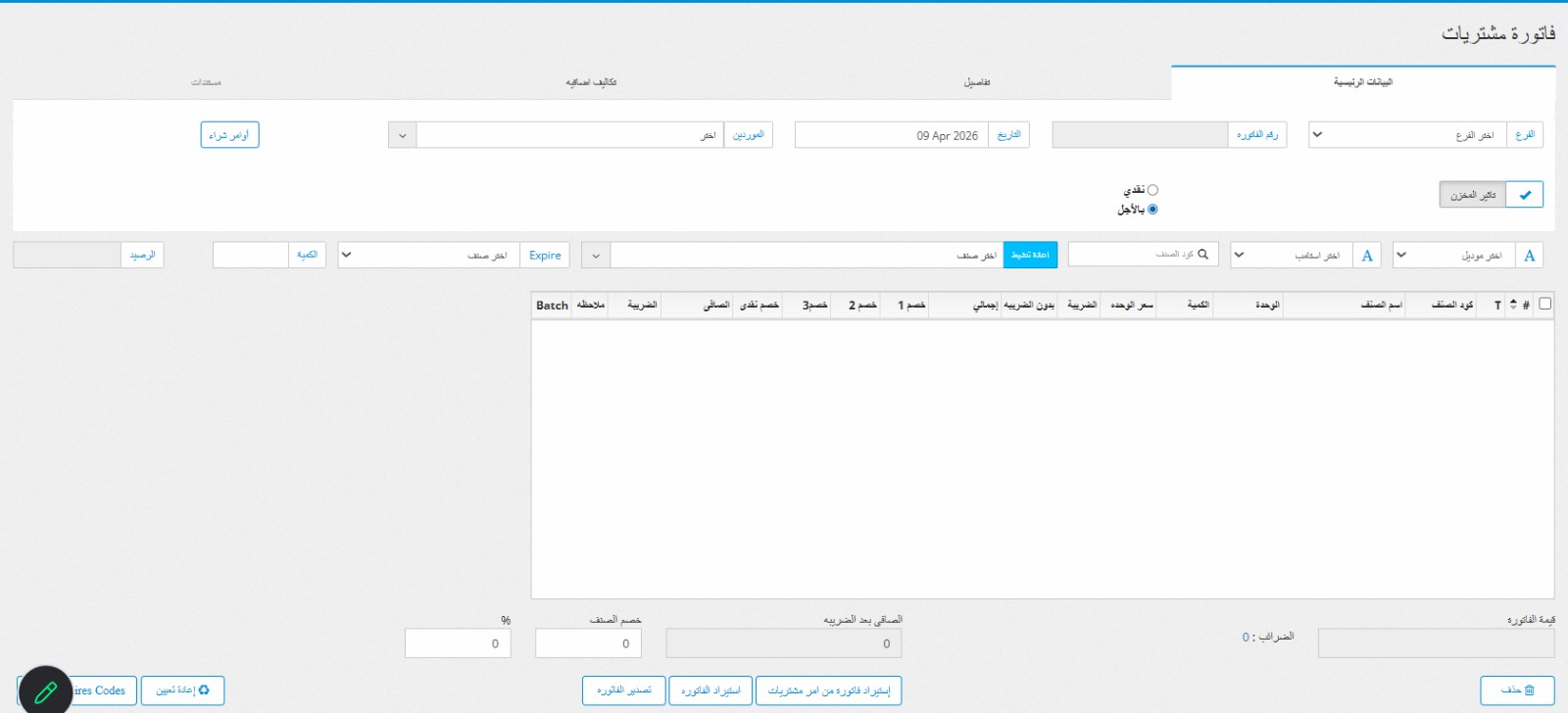Viewport: 1568px width, 713px height.
Task: Open the اختر موديل model dropdown
Action: pyautogui.click(x=1453, y=256)
